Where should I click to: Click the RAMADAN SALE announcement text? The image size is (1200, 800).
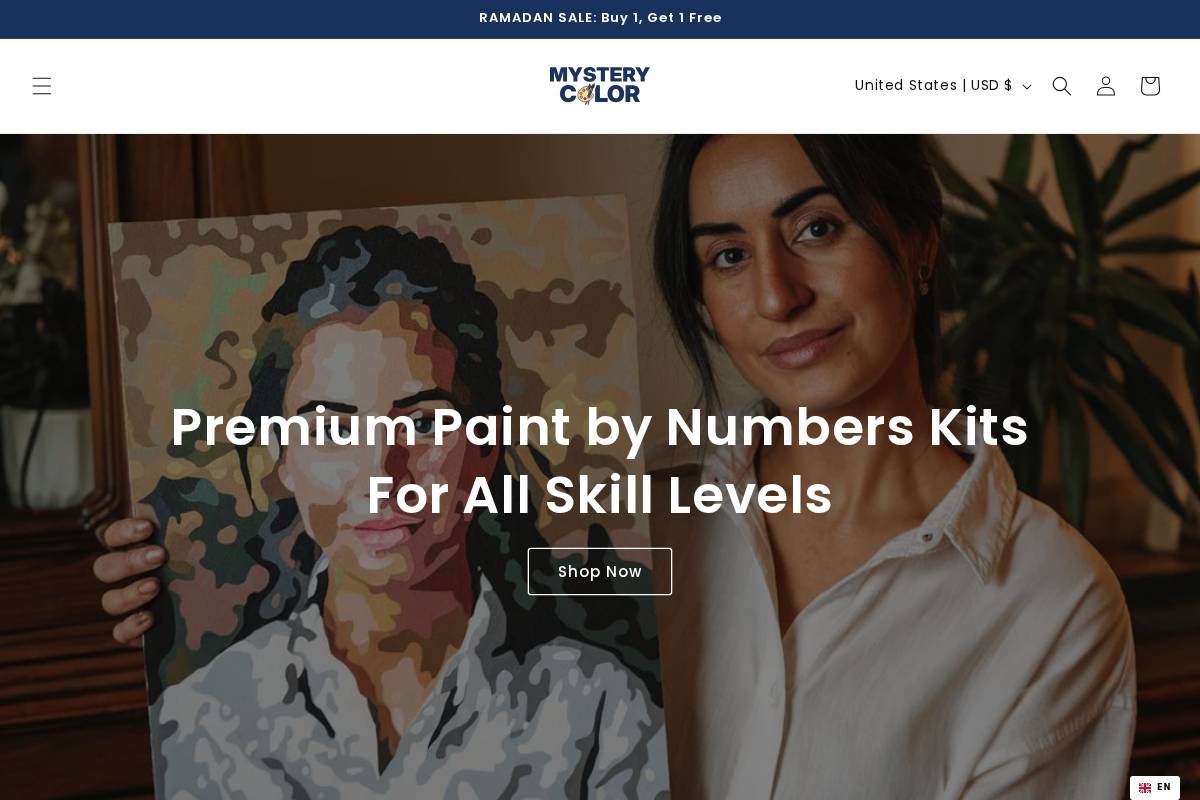coord(600,18)
